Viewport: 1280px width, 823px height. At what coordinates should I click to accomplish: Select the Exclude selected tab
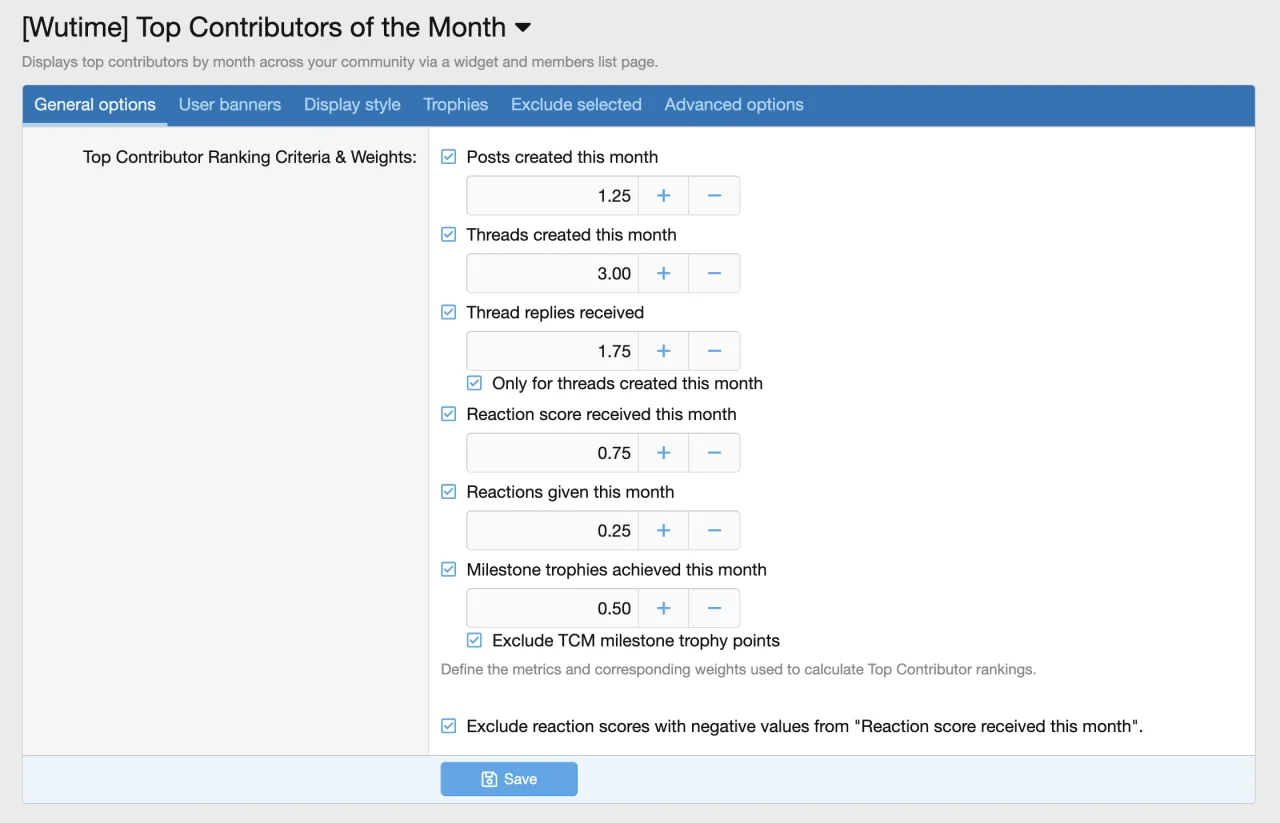coord(576,105)
